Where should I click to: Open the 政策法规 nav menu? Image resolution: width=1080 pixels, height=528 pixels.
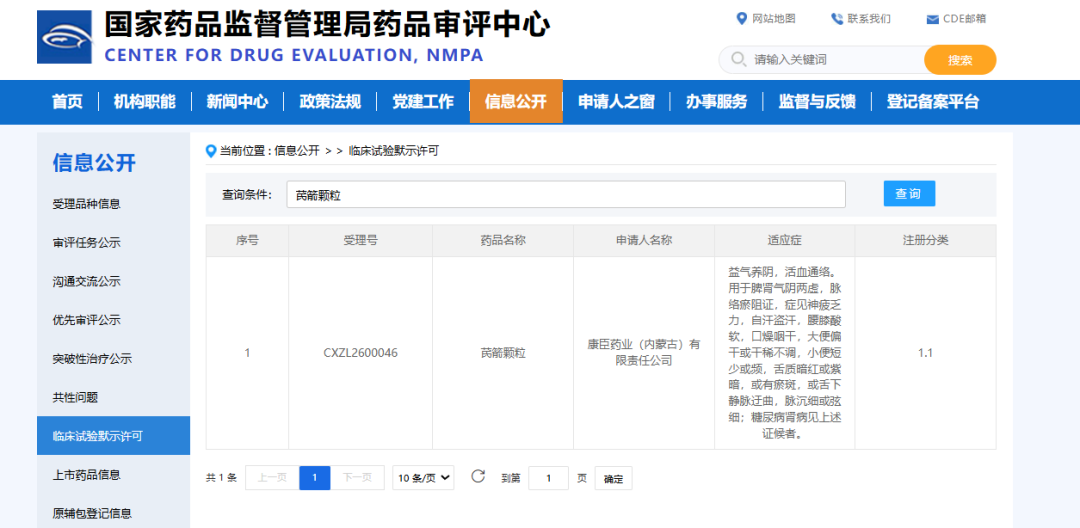[x=330, y=102]
